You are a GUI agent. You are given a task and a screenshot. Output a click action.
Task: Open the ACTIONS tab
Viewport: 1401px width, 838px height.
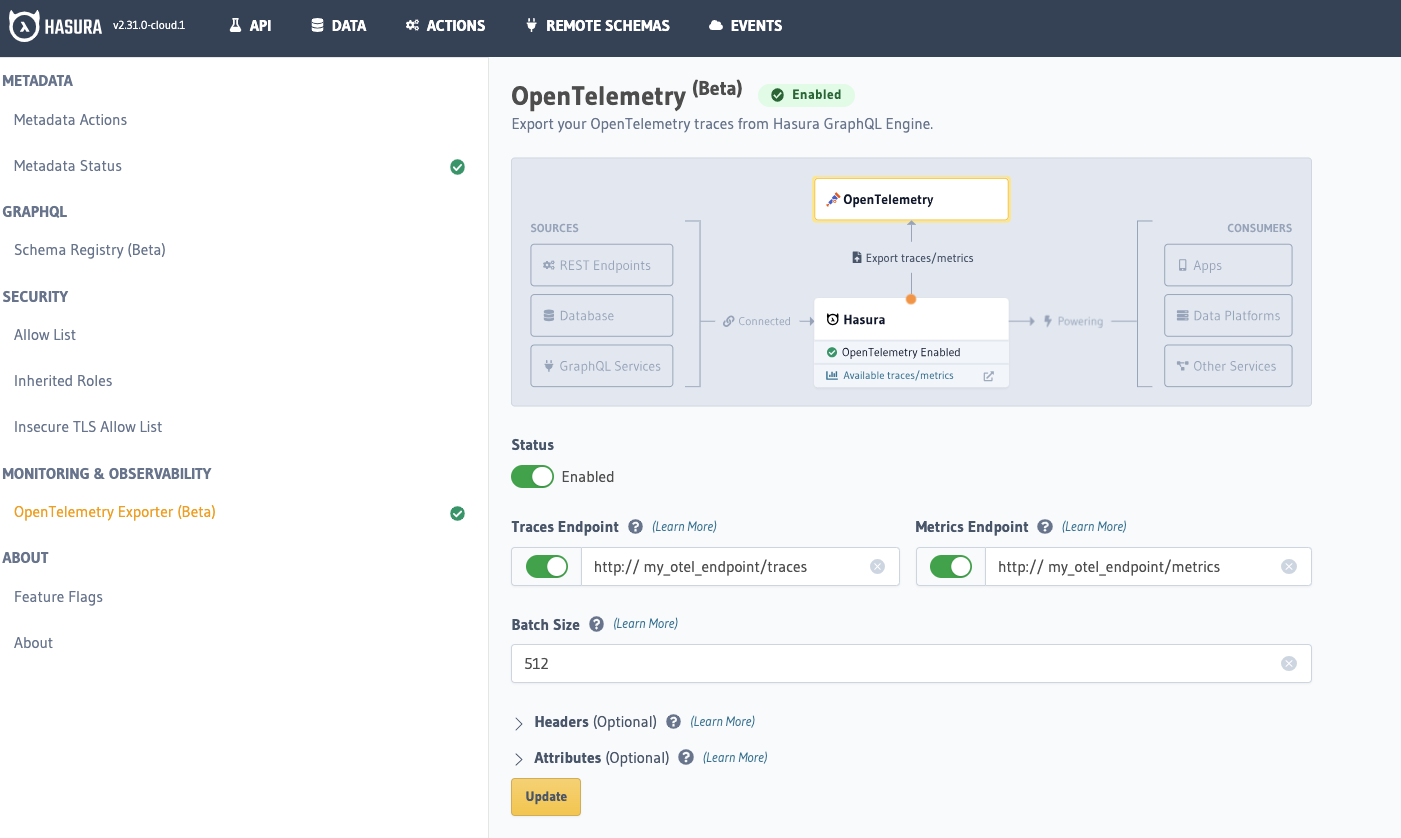tap(445, 26)
